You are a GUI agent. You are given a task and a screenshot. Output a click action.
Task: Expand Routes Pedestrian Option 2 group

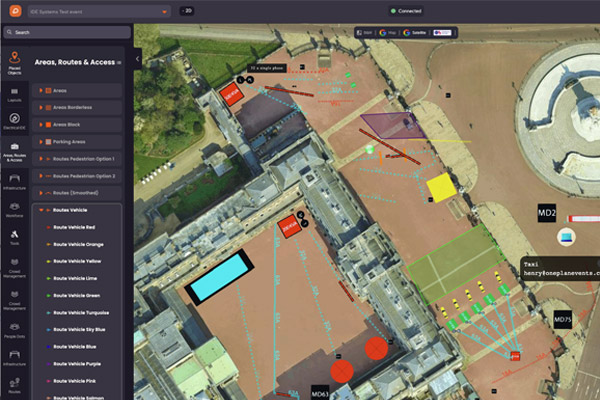(x=41, y=176)
